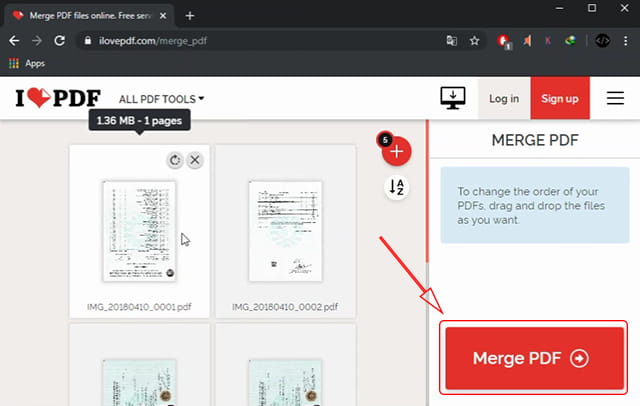This screenshot has width=640, height=406.
Task: Select the IMG_20180410_0002.pdf thumbnail
Action: pos(285,231)
